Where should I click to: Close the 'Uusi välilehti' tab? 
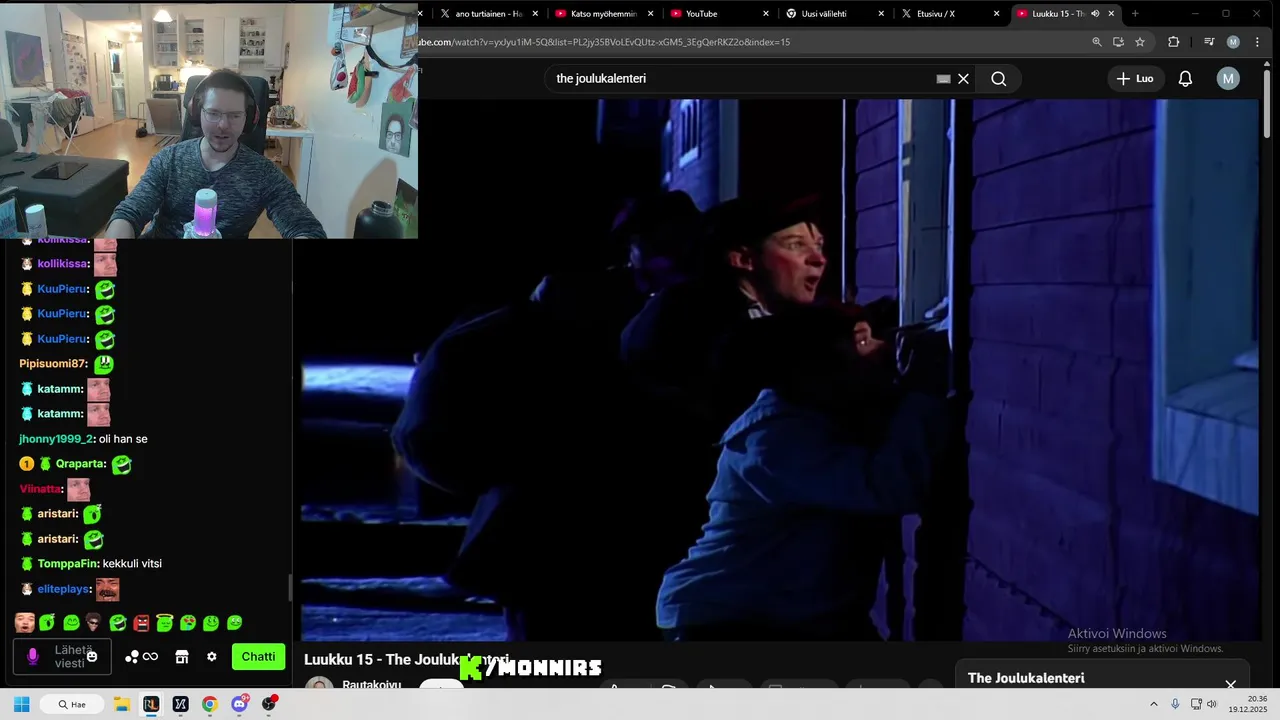(881, 14)
